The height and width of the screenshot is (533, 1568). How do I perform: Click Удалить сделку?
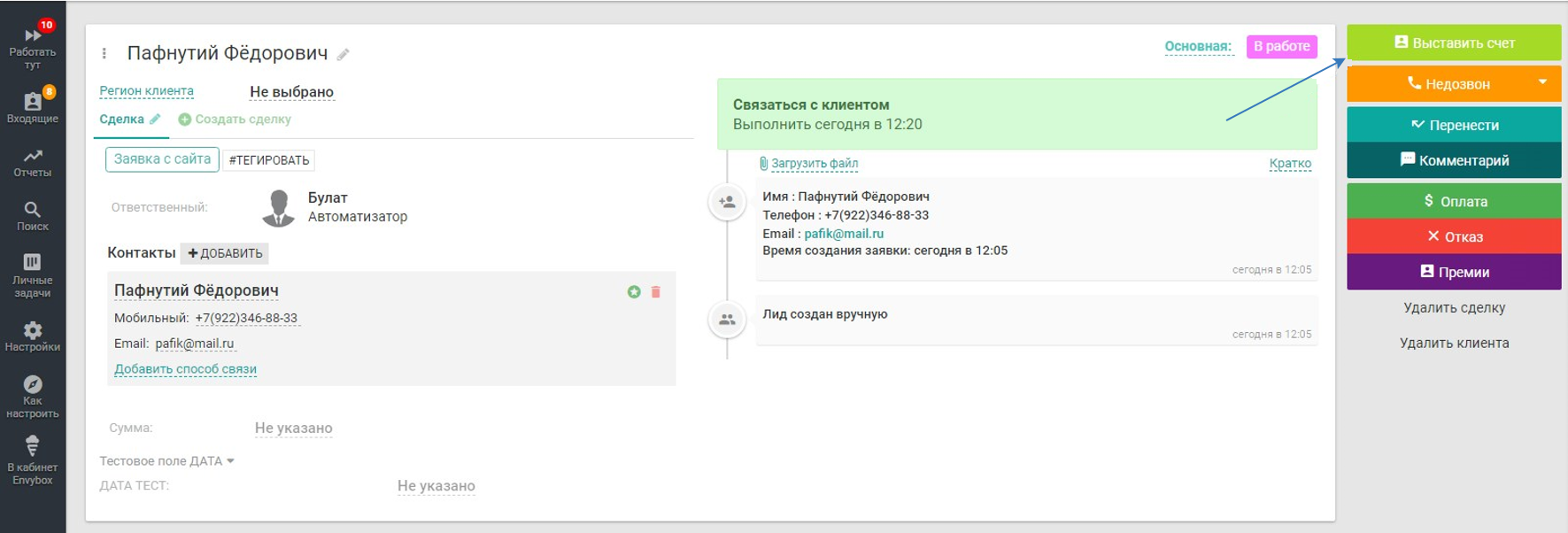(x=1454, y=308)
